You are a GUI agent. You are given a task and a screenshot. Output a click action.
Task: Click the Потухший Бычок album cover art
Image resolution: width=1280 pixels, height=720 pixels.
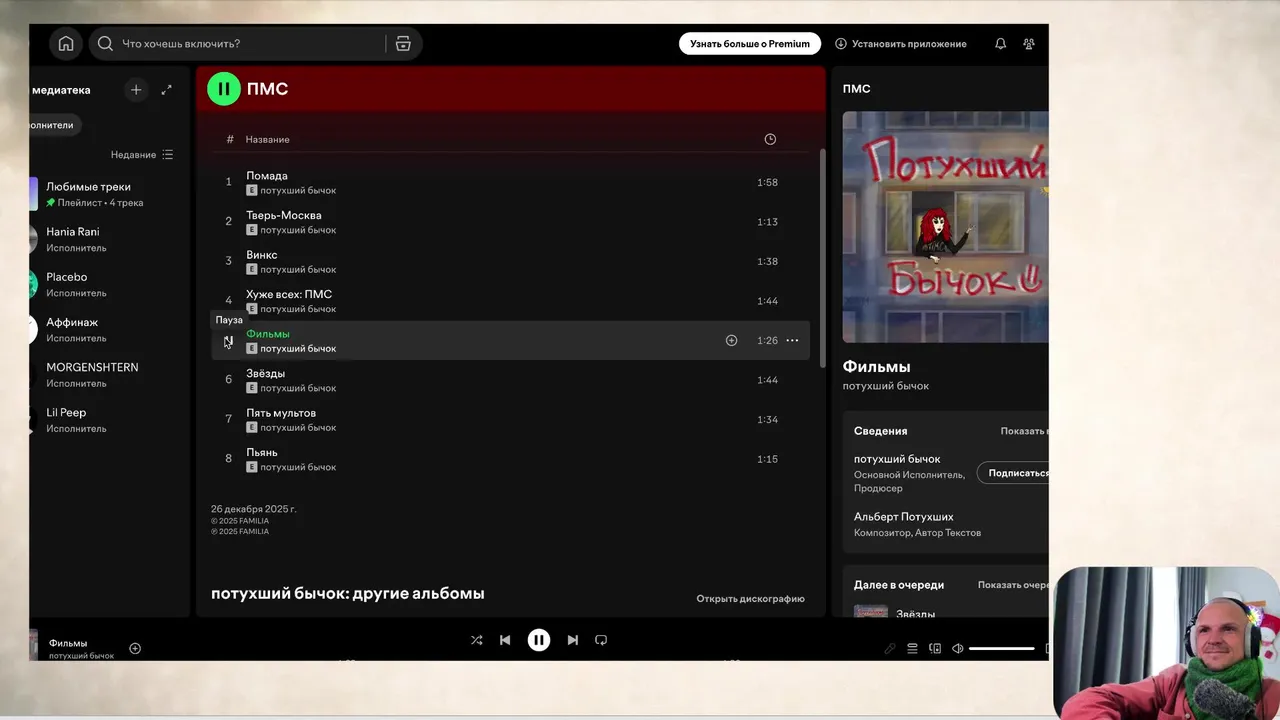945,227
